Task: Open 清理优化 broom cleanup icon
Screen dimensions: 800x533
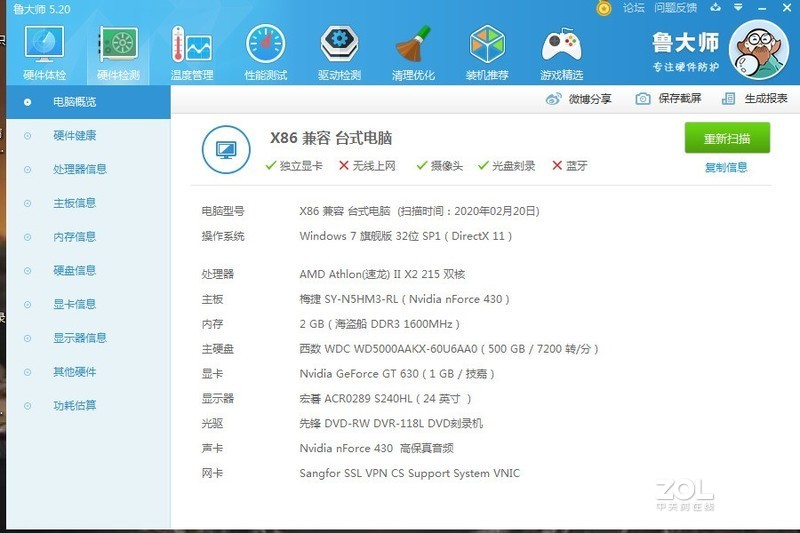Action: [413, 54]
